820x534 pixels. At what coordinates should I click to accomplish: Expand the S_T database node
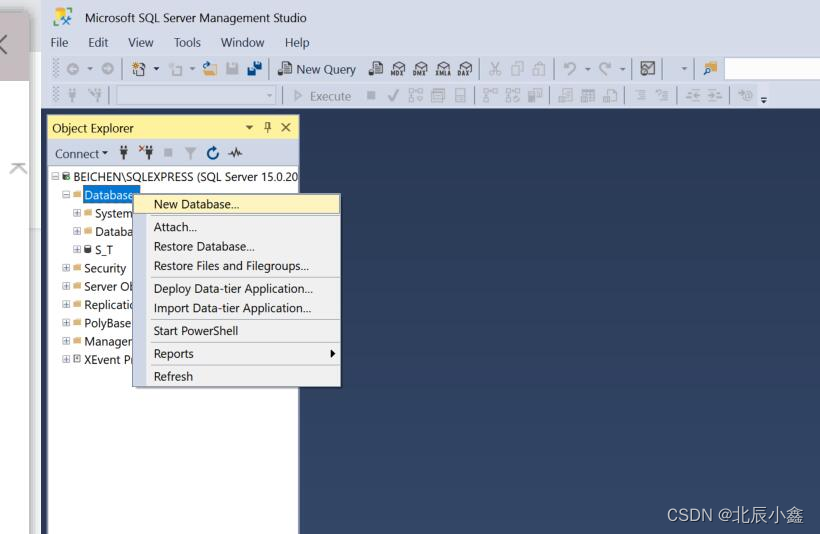coord(77,249)
